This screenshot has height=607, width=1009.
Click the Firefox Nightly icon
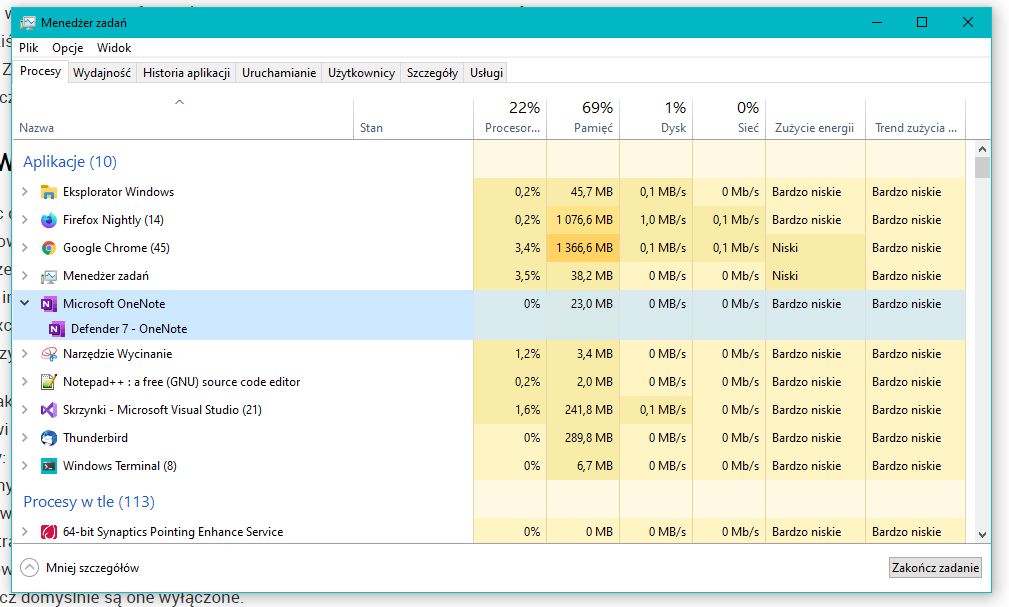(48, 220)
